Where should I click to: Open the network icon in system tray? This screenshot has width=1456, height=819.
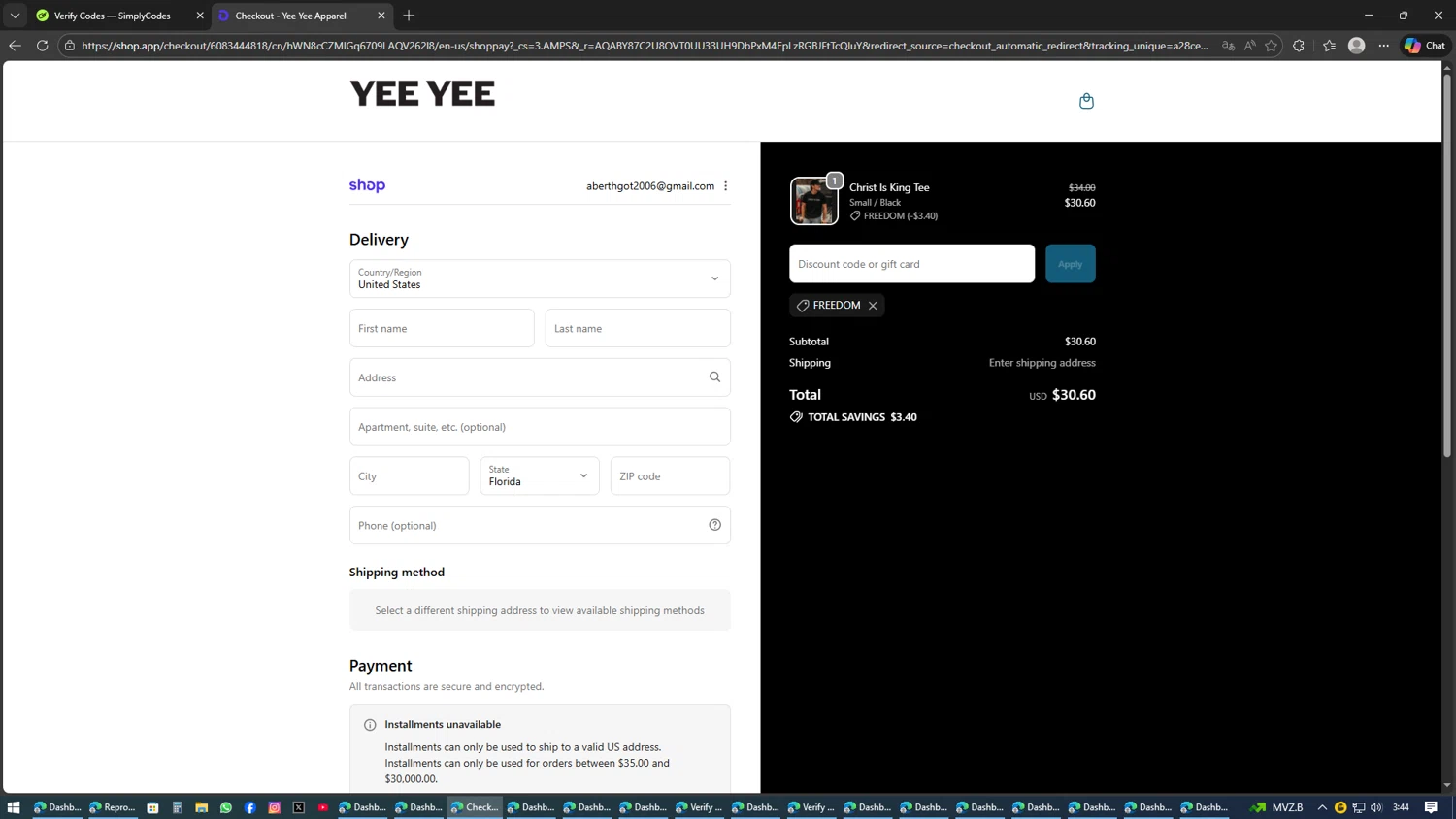(x=1359, y=807)
